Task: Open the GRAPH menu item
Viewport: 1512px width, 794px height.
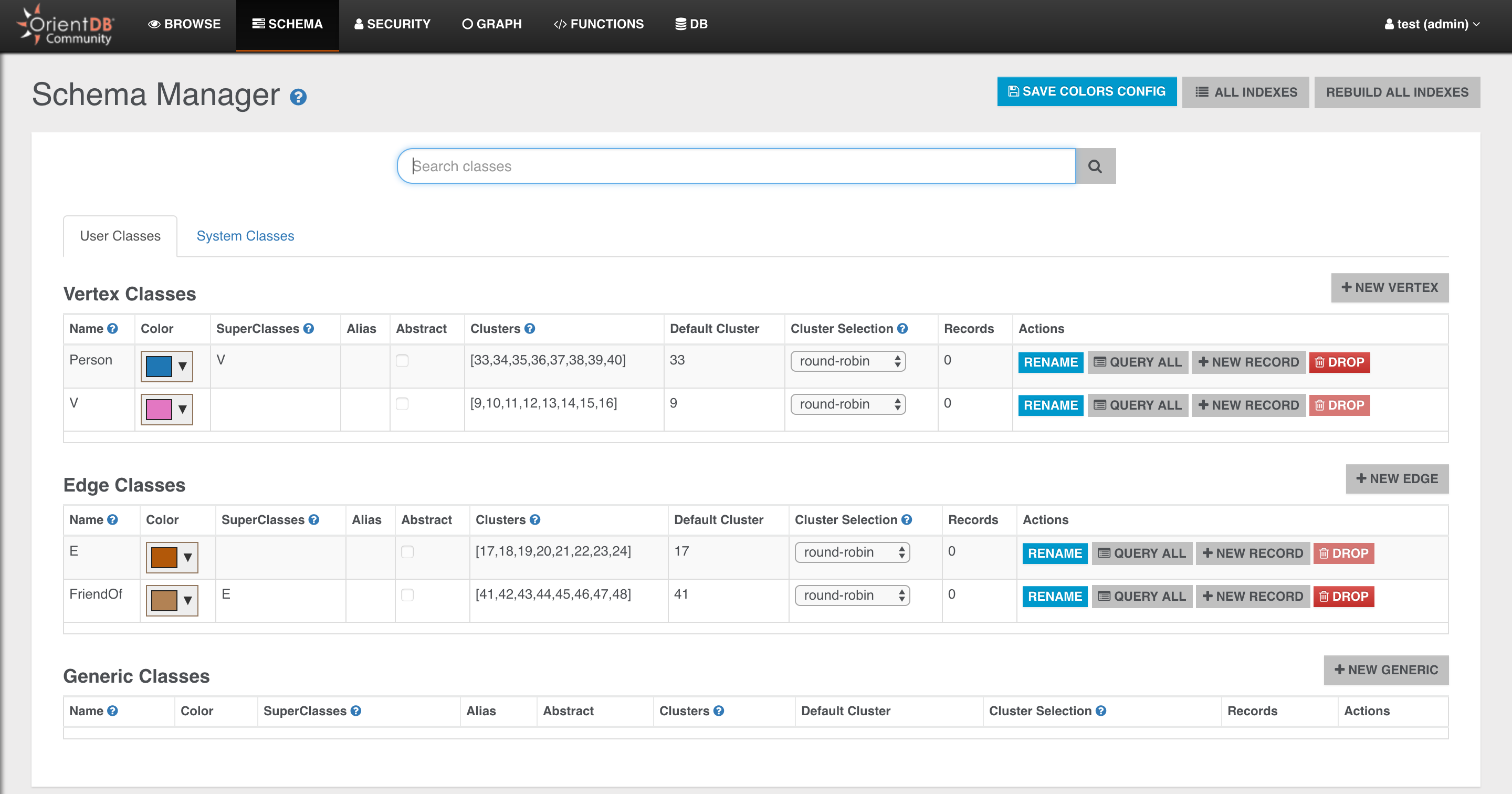Action: [x=492, y=24]
